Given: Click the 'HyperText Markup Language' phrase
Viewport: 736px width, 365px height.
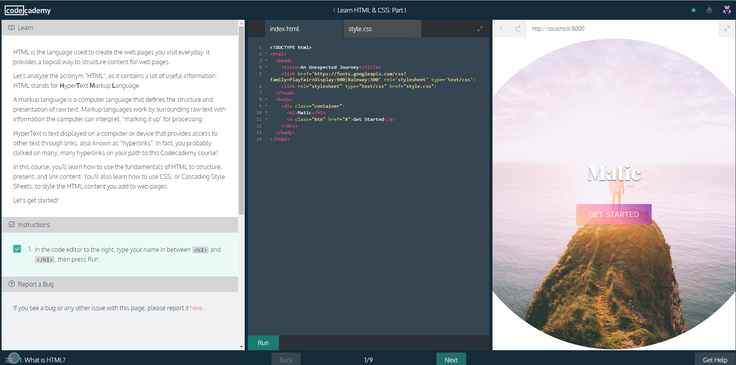Looking at the screenshot, I should (x=100, y=86).
